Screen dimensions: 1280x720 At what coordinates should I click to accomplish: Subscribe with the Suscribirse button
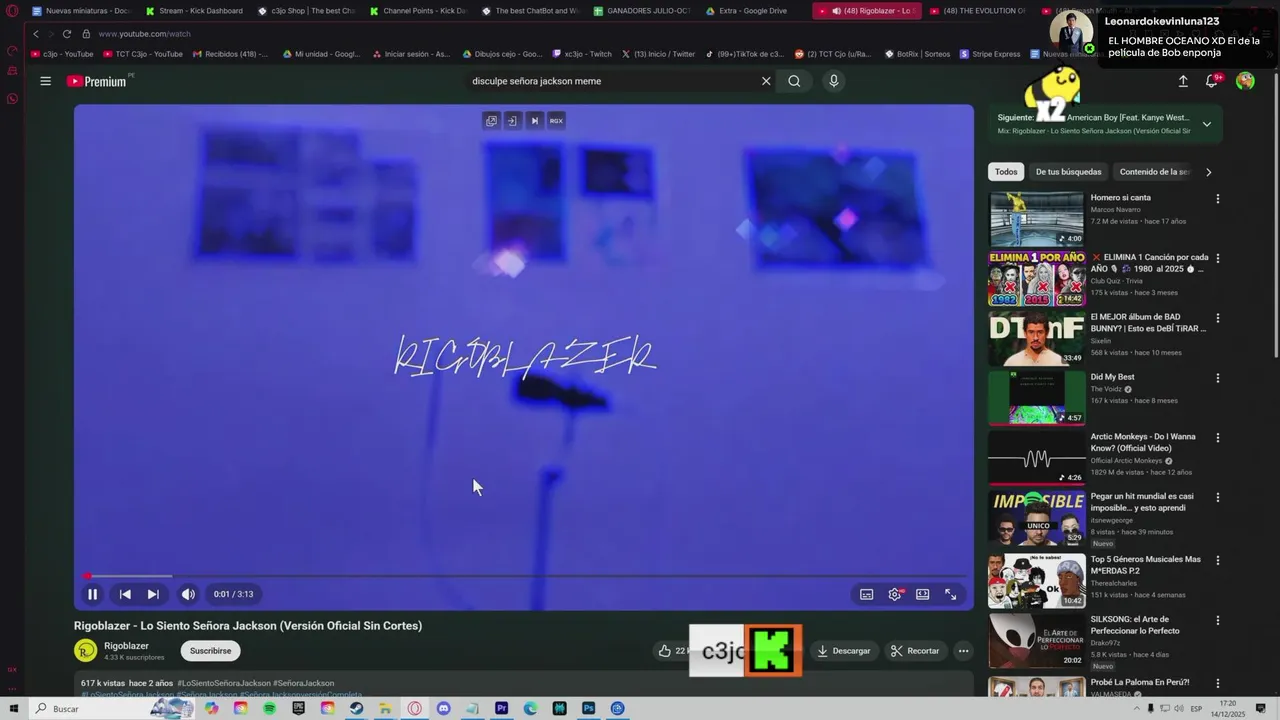210,651
